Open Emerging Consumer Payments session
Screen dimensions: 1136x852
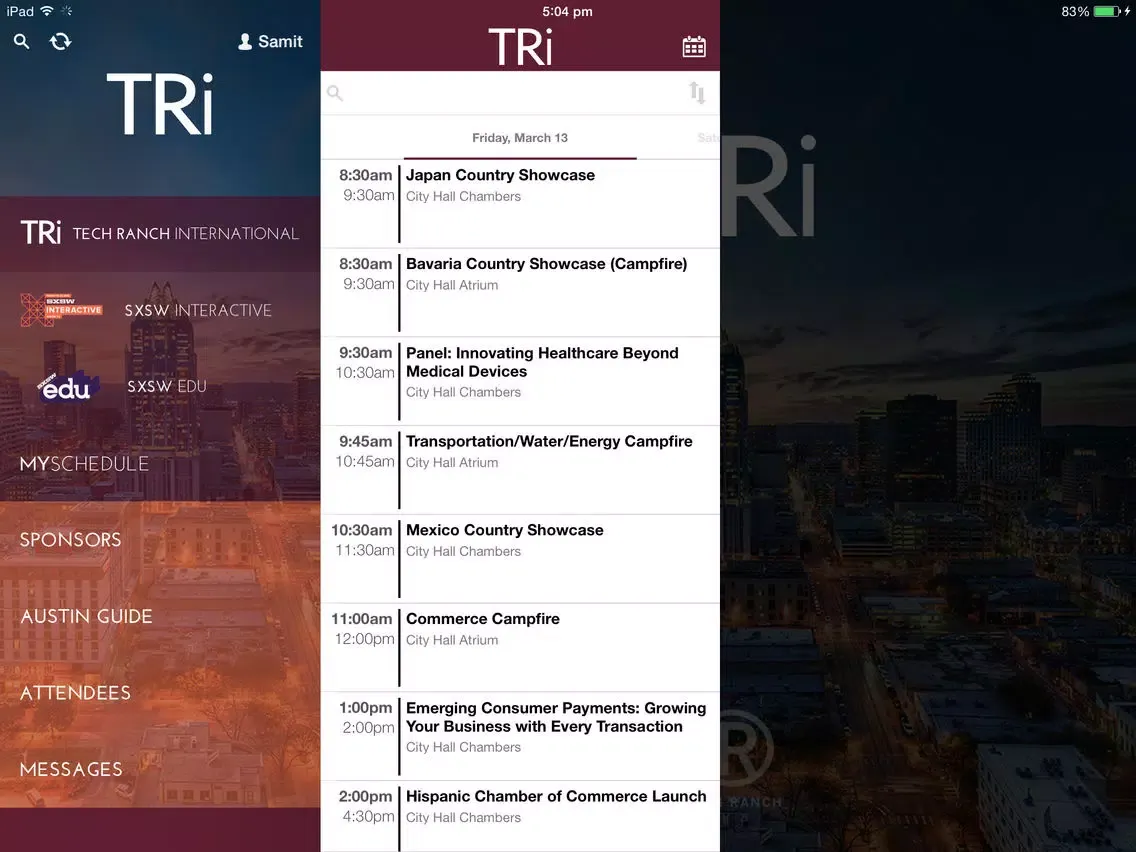click(x=520, y=736)
